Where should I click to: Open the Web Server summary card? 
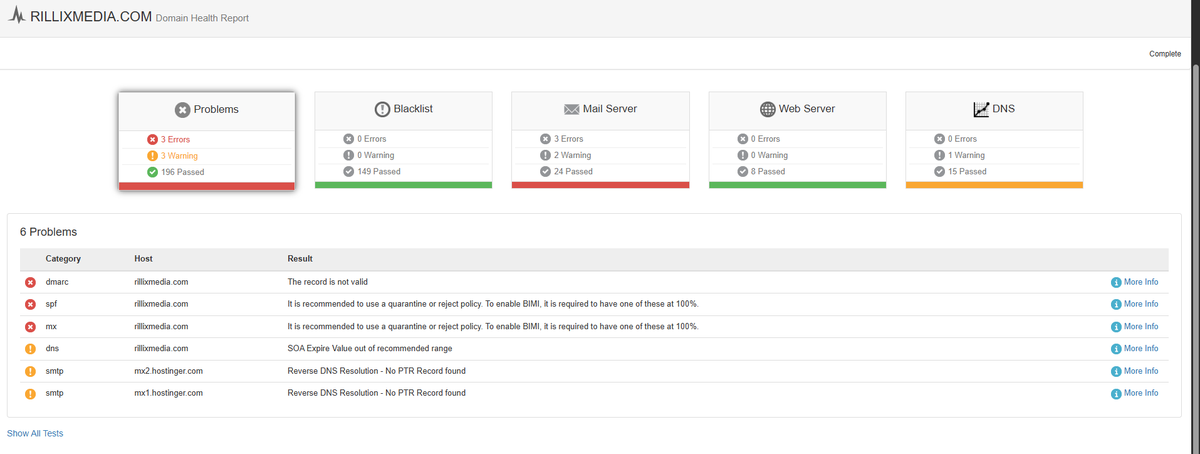click(x=797, y=139)
